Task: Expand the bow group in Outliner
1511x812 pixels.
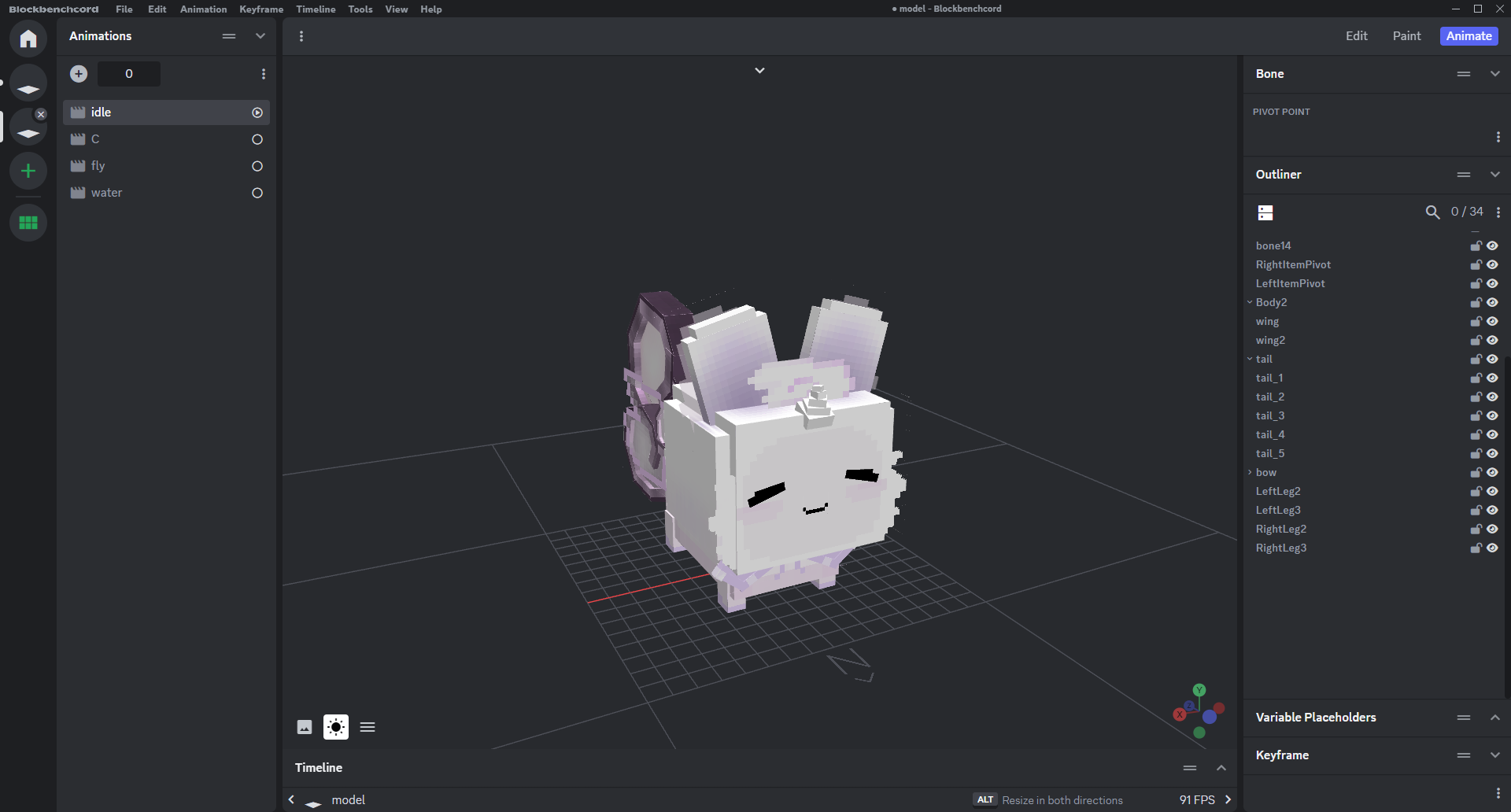Action: pyautogui.click(x=1250, y=473)
